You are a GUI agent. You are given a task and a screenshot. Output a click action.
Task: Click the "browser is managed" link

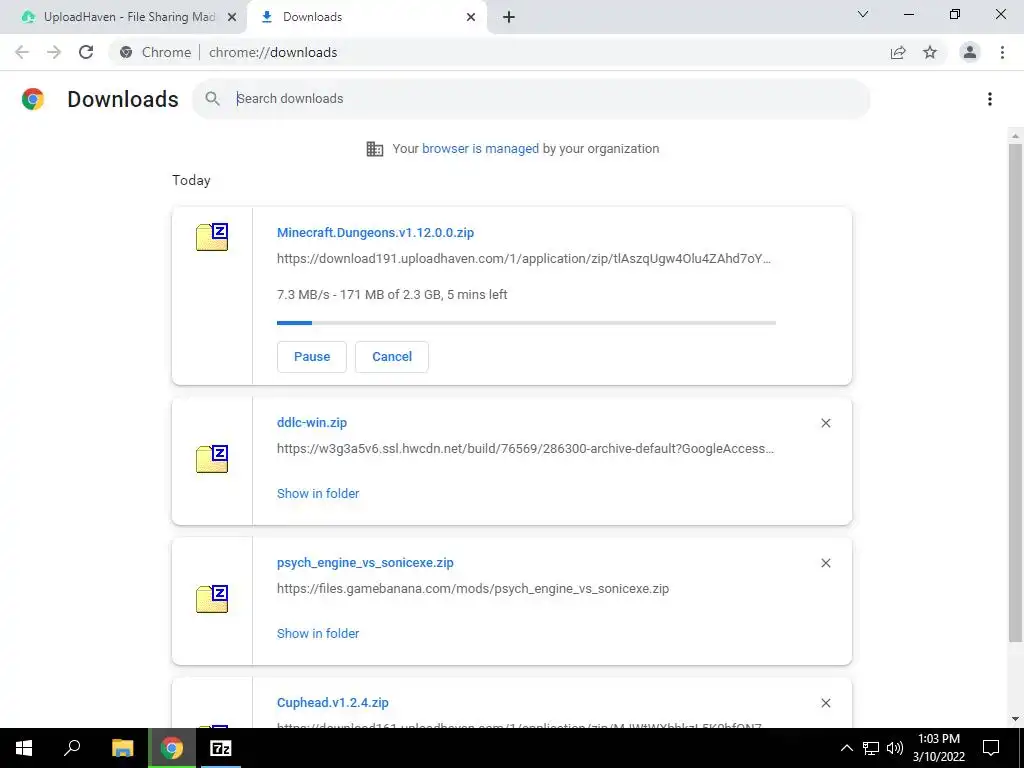click(480, 149)
